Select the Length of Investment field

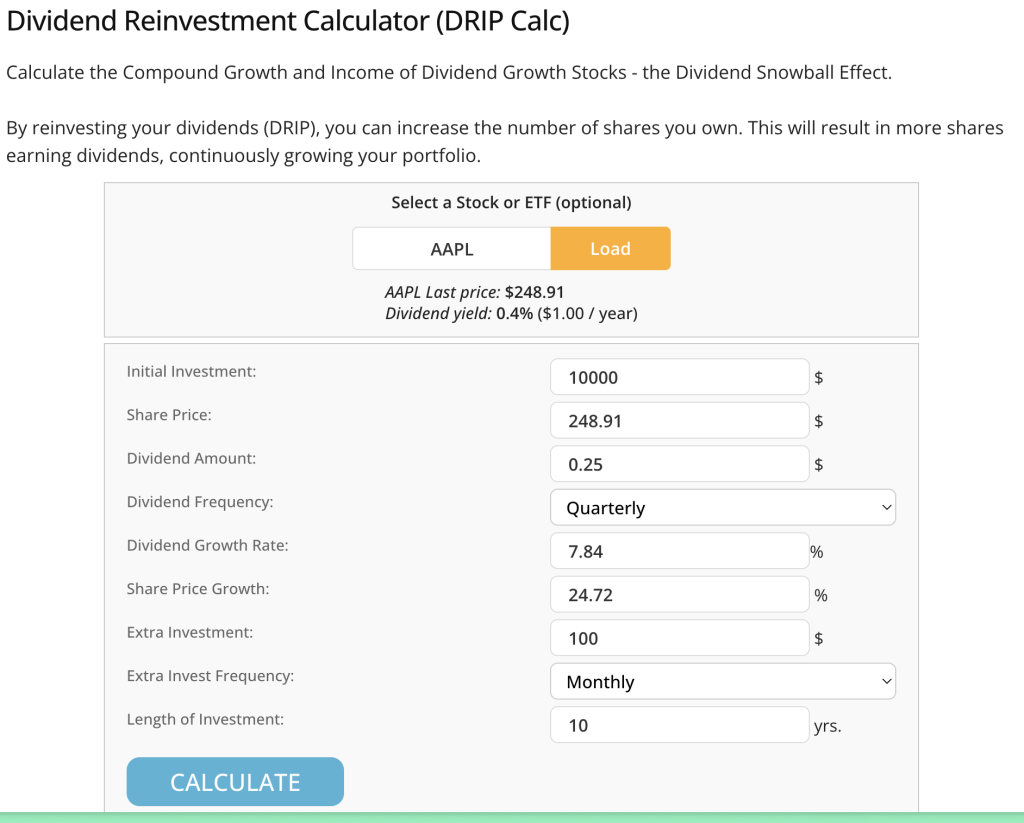pos(678,724)
